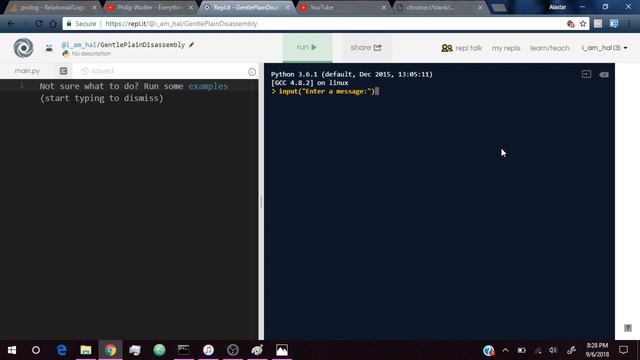
Task: Click into the console input line
Action: pos(327,91)
